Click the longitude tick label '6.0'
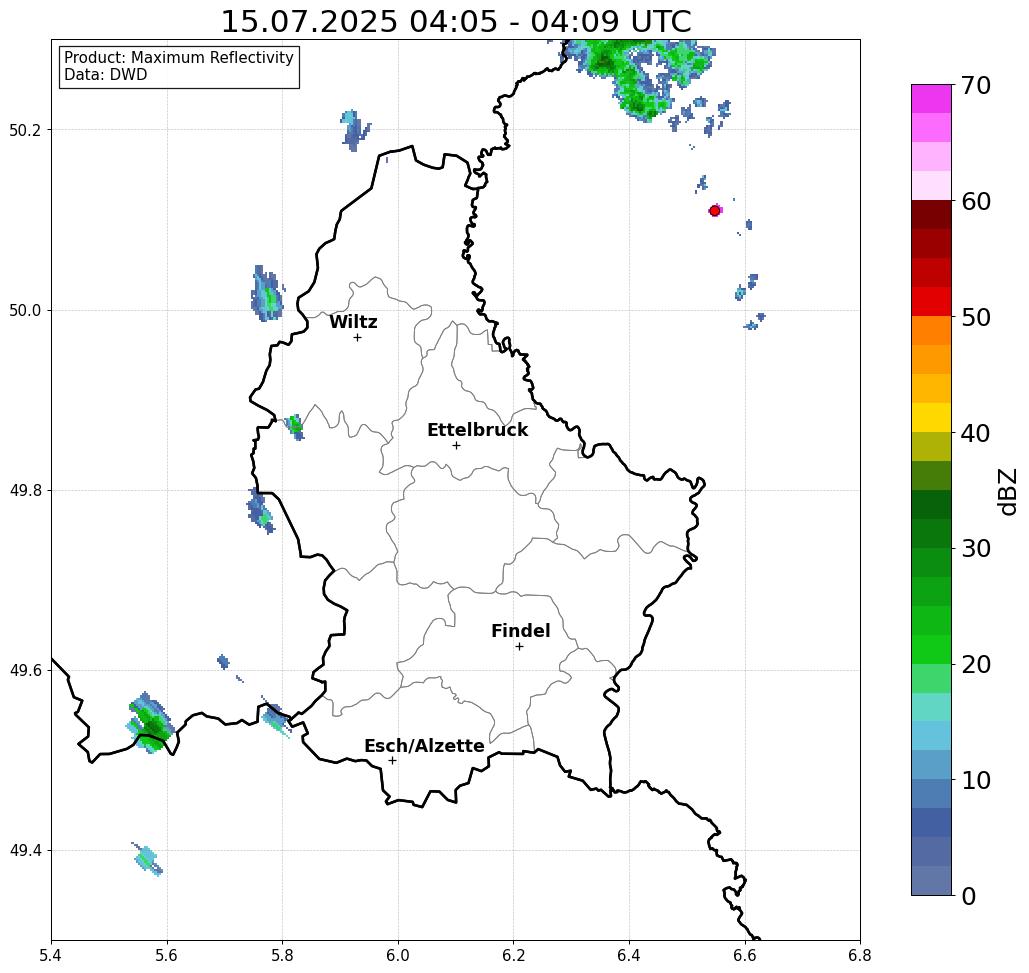This screenshot has width=1029, height=973. (x=398, y=955)
